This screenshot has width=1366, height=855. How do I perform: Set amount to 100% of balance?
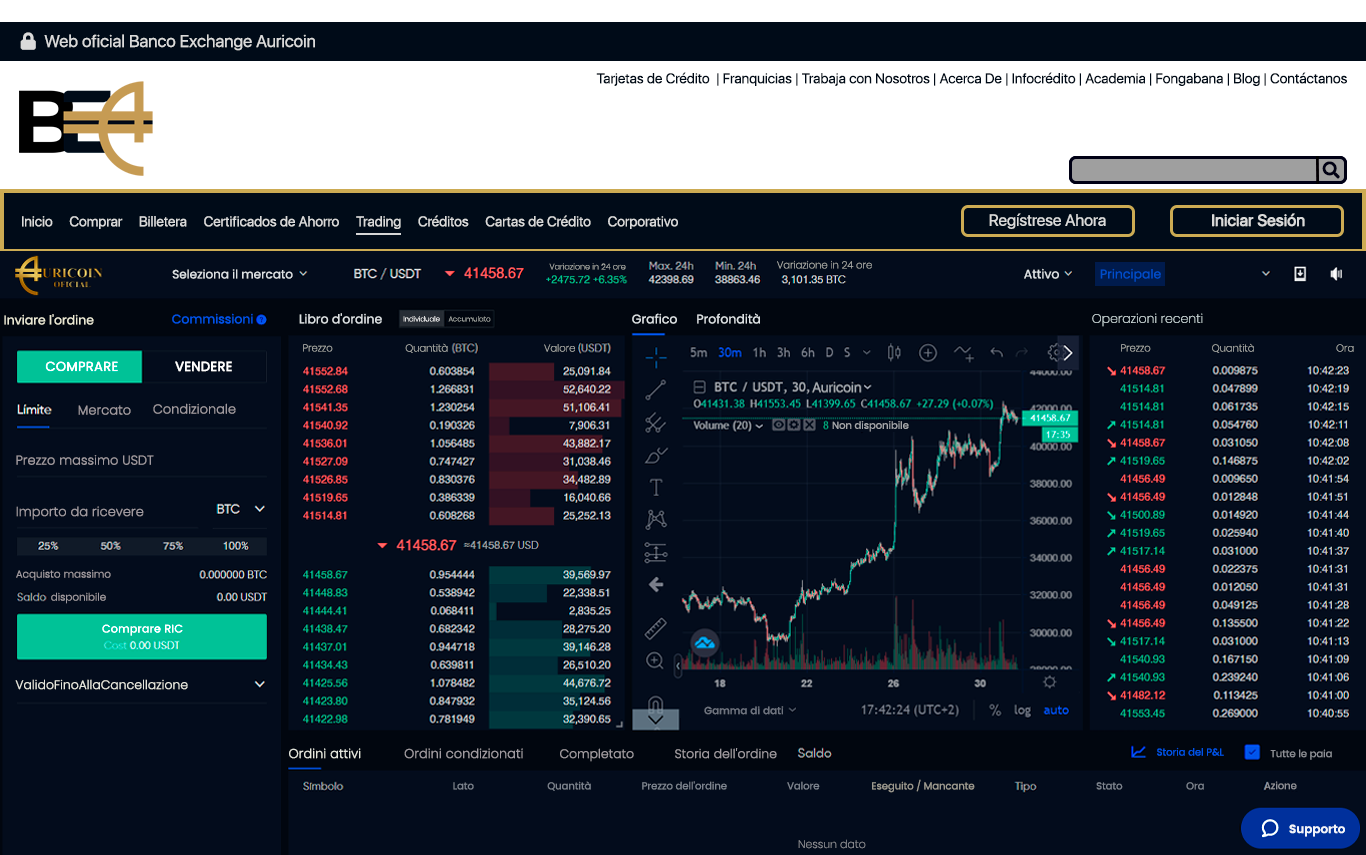coord(236,546)
